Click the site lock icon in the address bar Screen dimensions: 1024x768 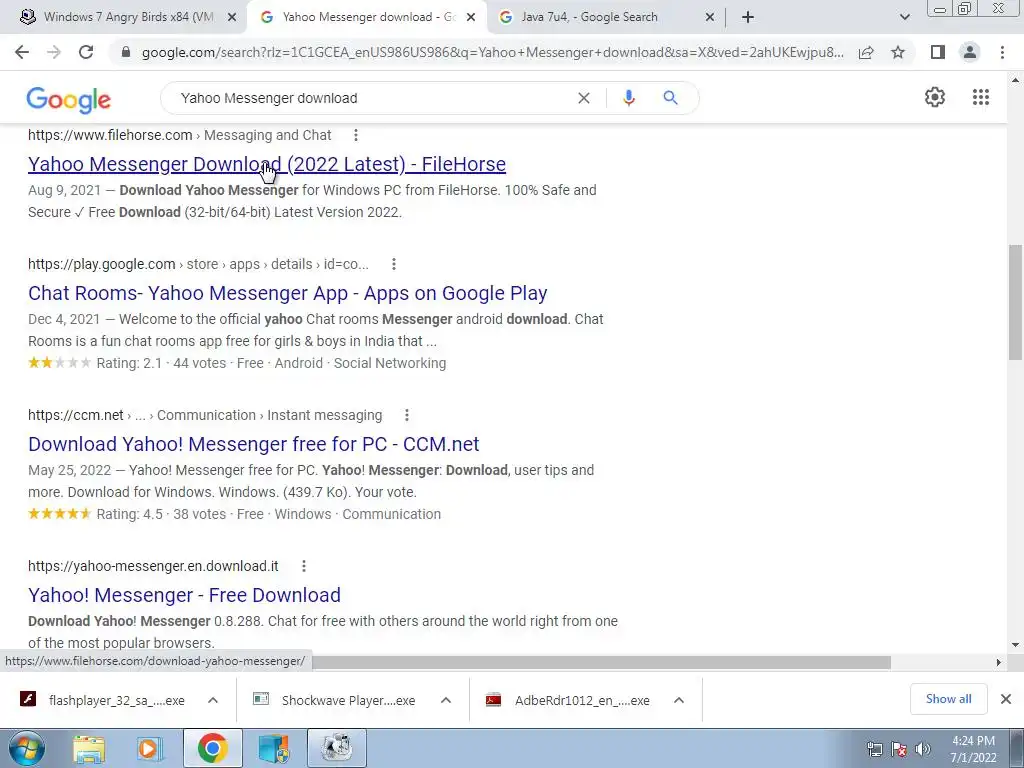click(126, 52)
